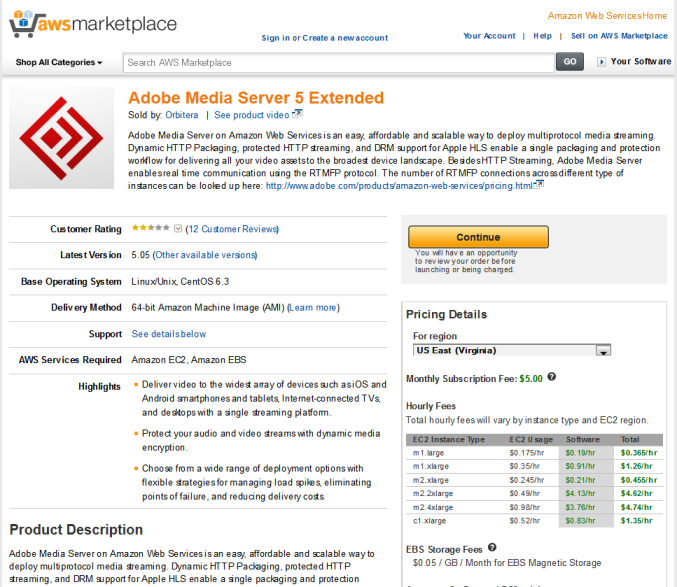Viewport: 677px width, 587px height.
Task: Click the Search AWS Marketplace field
Action: [x=339, y=62]
